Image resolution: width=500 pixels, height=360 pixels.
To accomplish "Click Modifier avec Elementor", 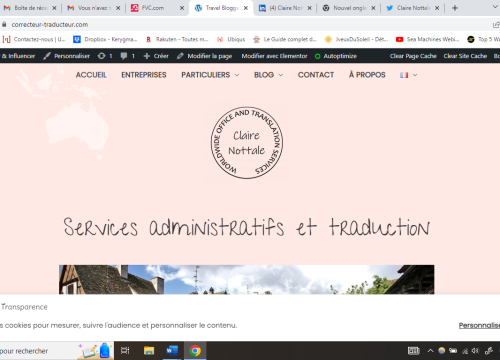I will [x=274, y=56].
